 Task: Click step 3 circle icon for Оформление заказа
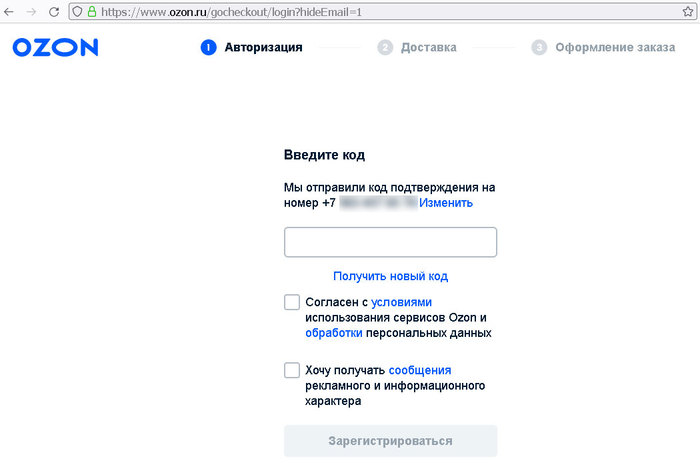pos(539,47)
